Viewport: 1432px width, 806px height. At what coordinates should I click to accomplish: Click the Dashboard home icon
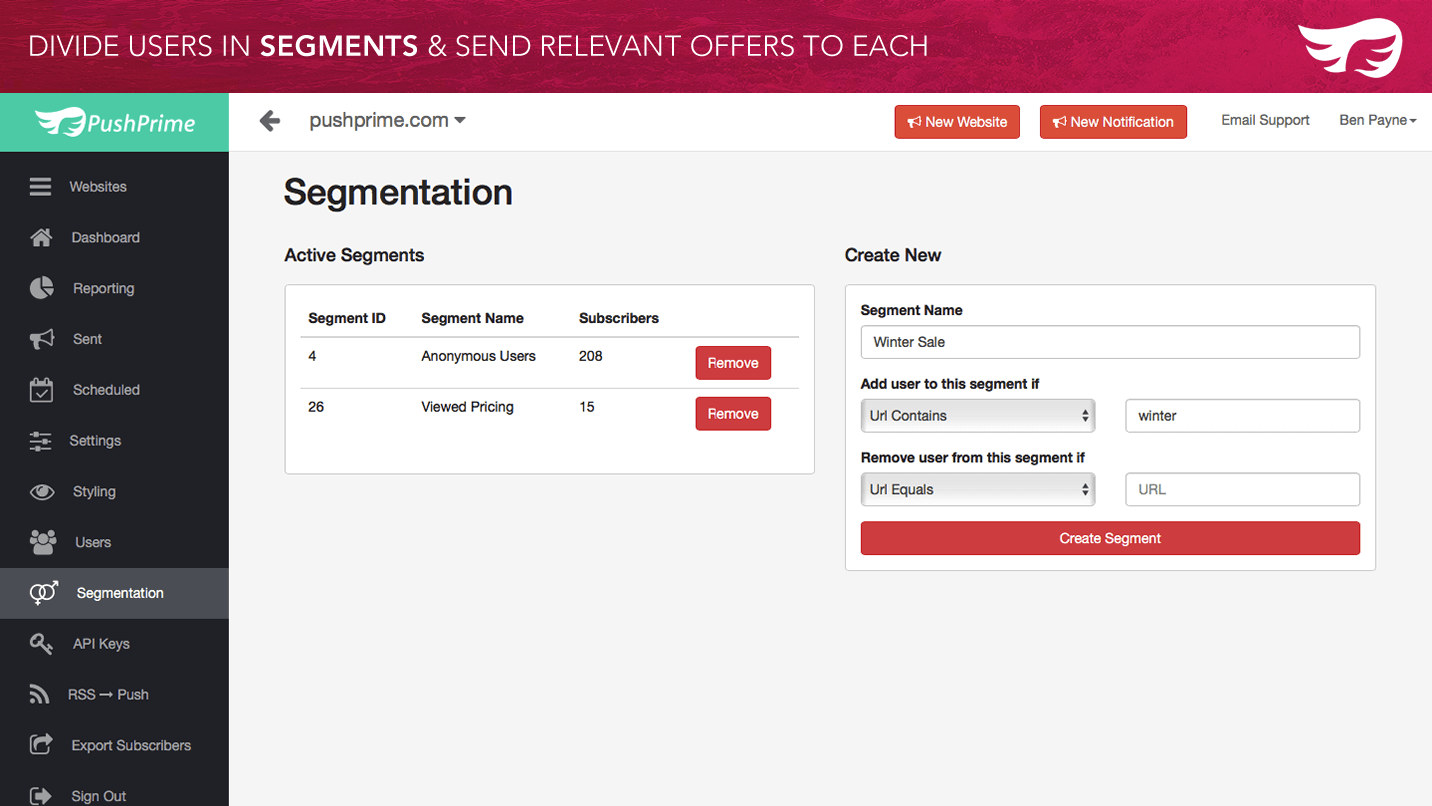(x=41, y=238)
